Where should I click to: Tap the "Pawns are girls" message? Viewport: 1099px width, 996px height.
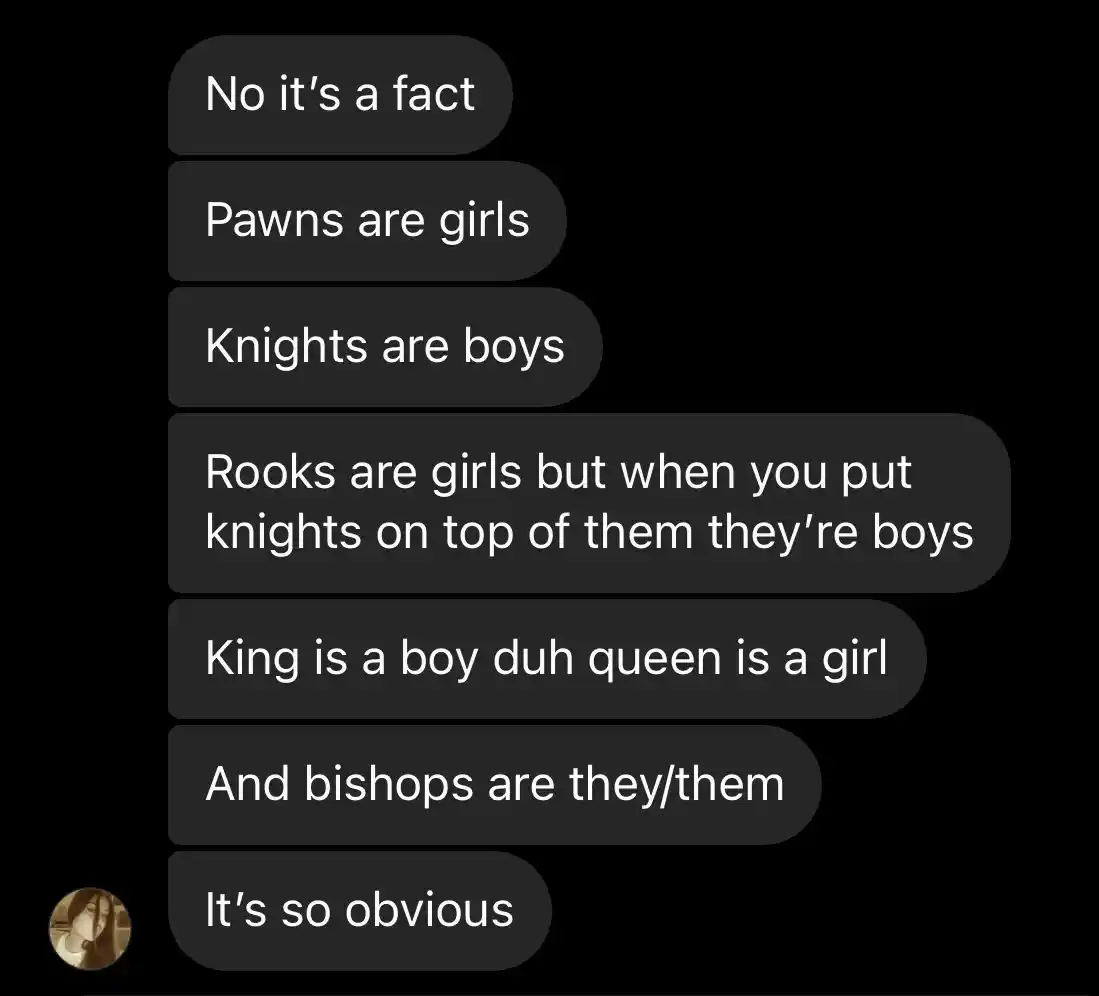(367, 221)
